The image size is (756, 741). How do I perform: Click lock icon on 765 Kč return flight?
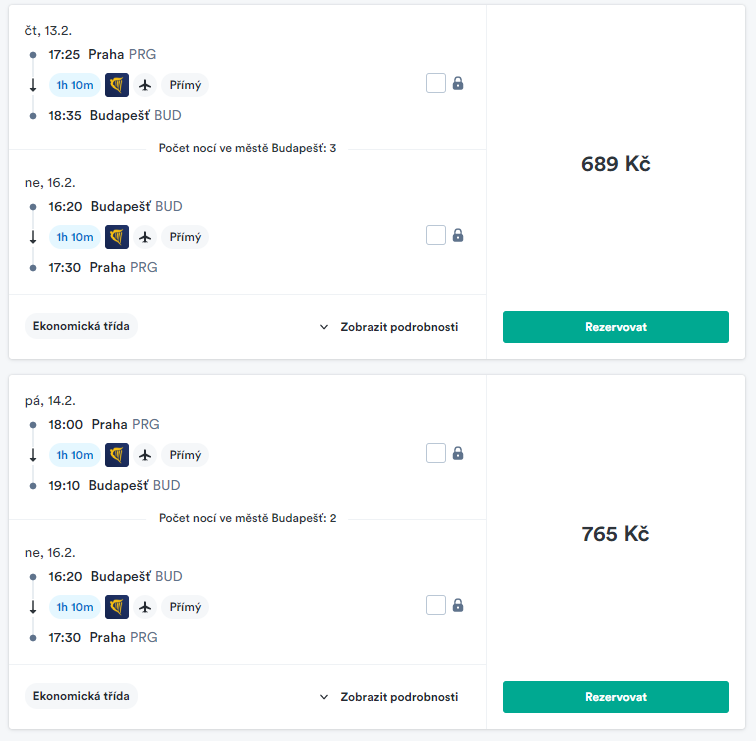point(458,605)
